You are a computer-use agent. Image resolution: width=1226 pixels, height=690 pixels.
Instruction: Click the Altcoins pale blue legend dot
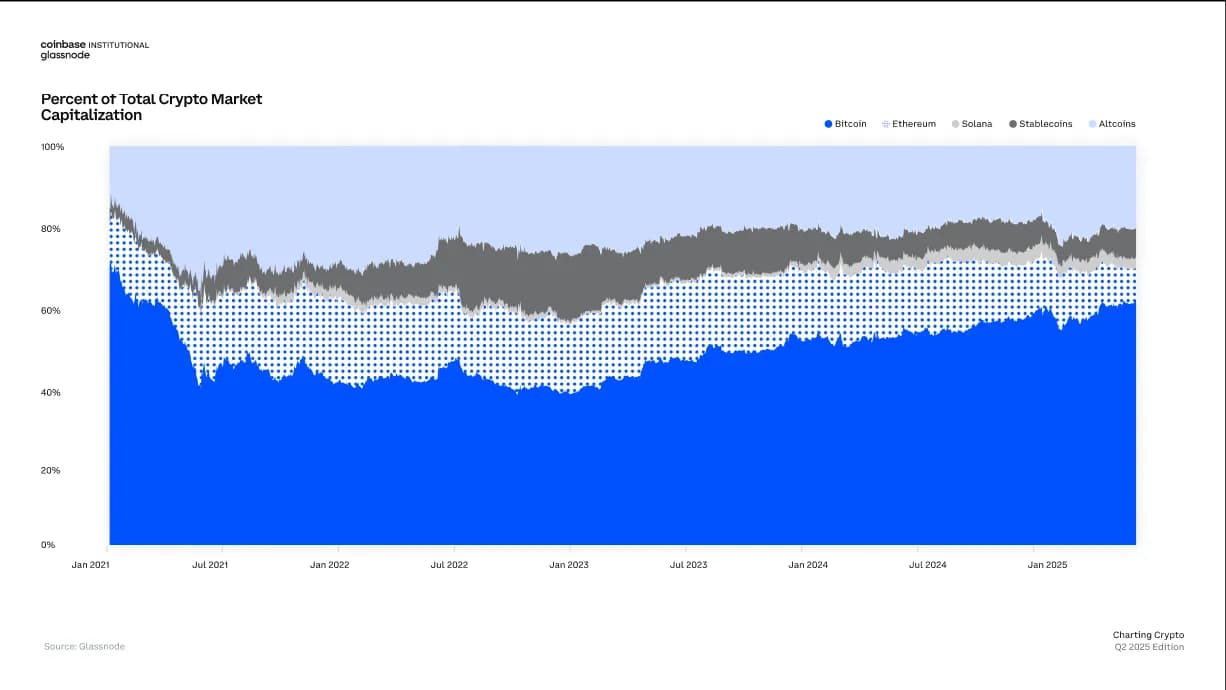1091,124
